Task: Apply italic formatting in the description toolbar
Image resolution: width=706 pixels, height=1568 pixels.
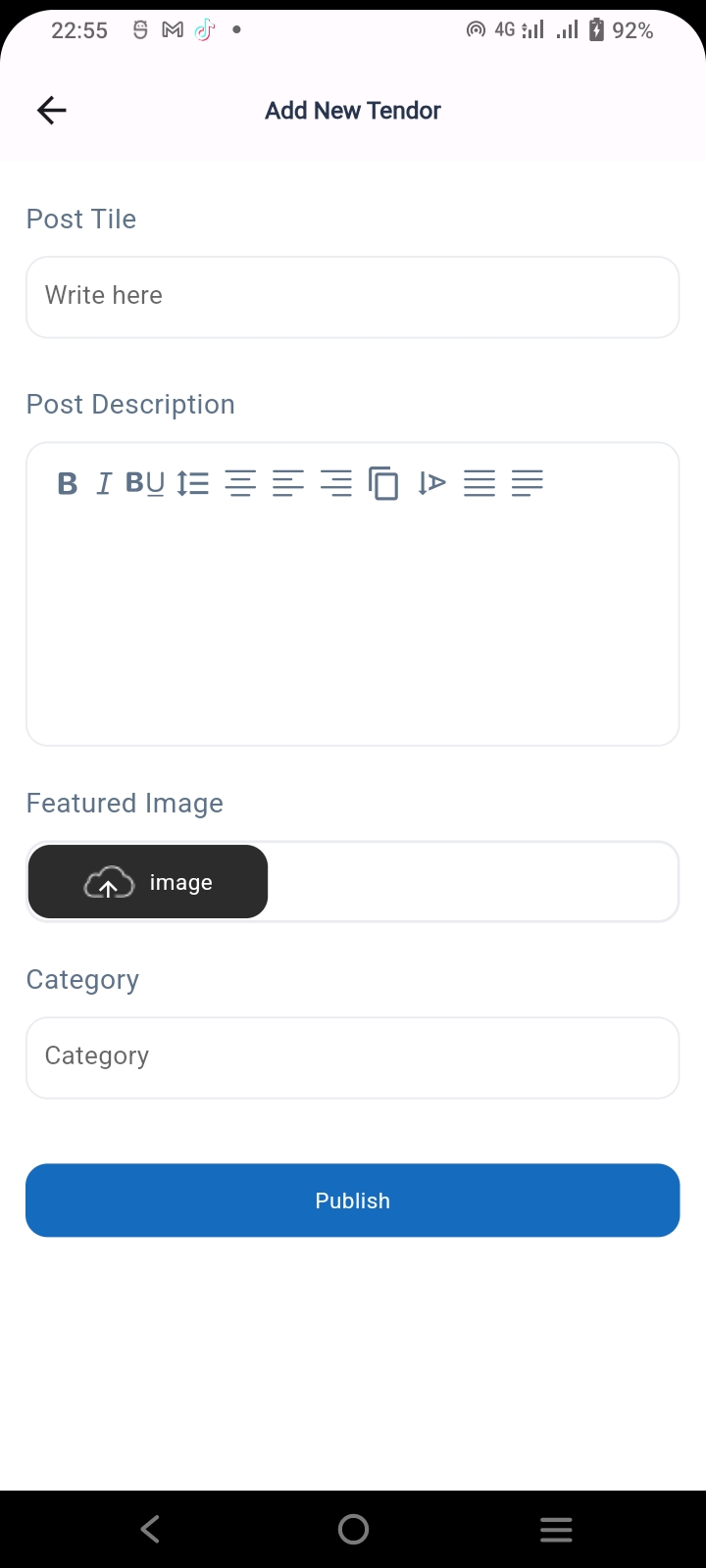Action: pyautogui.click(x=104, y=483)
